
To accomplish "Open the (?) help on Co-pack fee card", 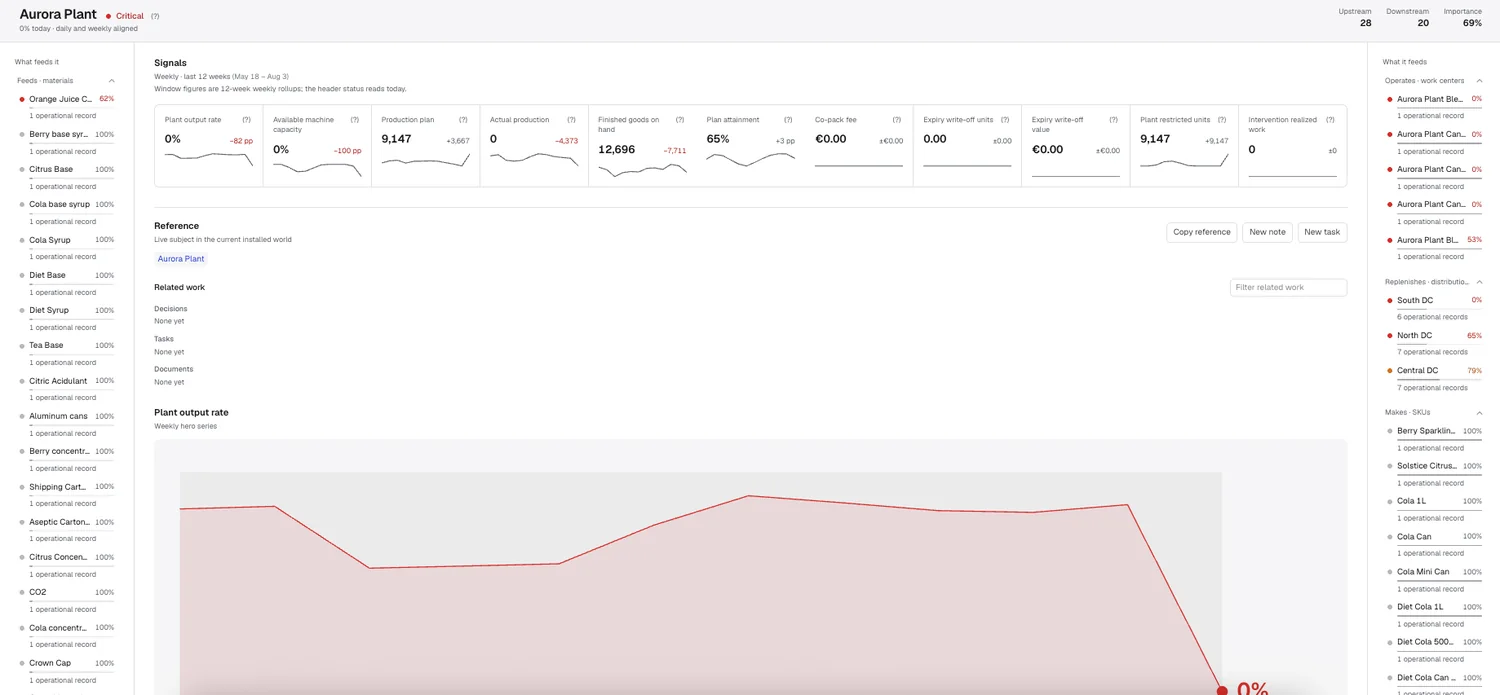I will click(896, 120).
